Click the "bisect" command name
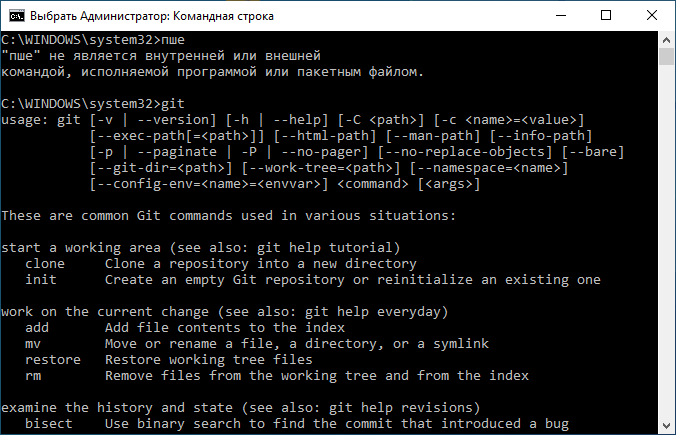Viewport: 676px width, 435px height. 49,423
